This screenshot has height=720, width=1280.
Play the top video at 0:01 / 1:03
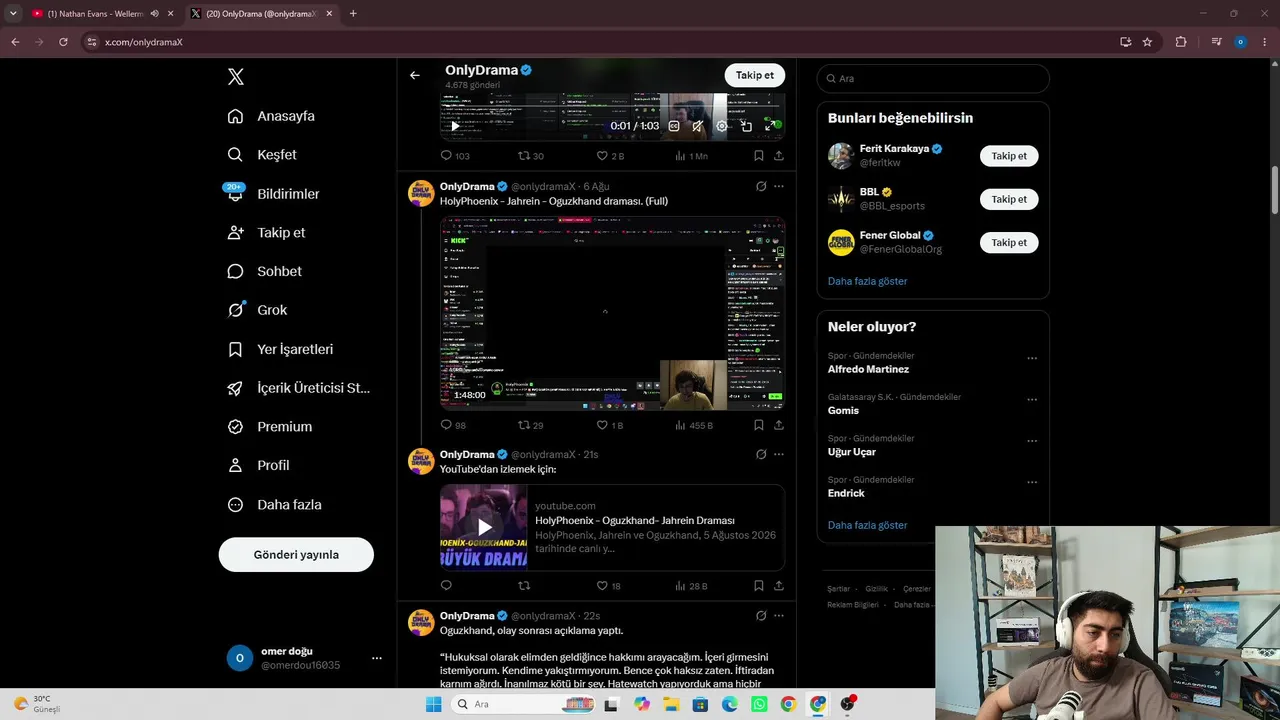[x=455, y=126]
